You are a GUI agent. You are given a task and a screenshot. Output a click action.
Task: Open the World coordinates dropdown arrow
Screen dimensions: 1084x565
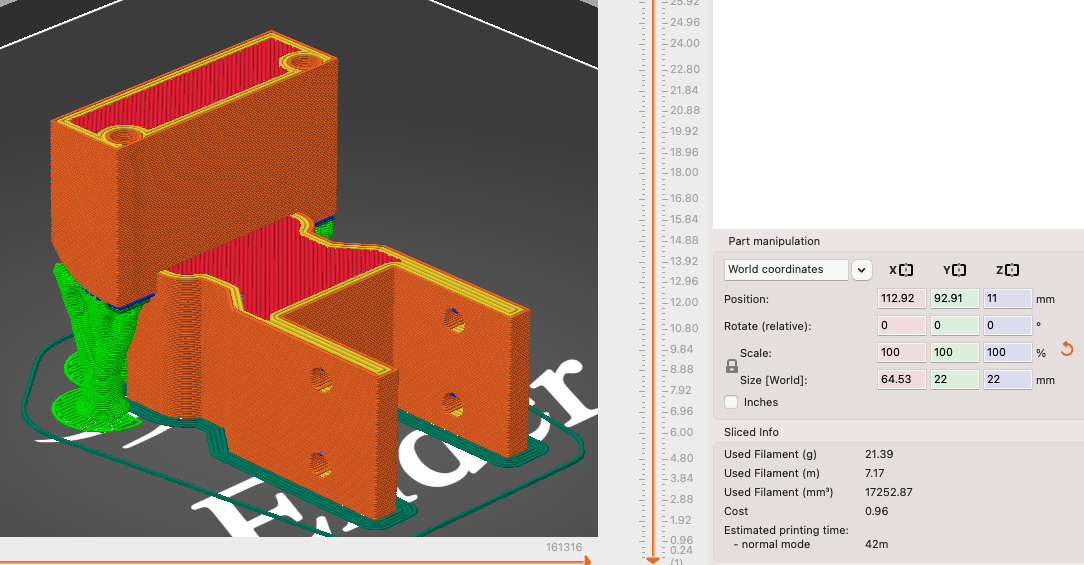point(861,270)
